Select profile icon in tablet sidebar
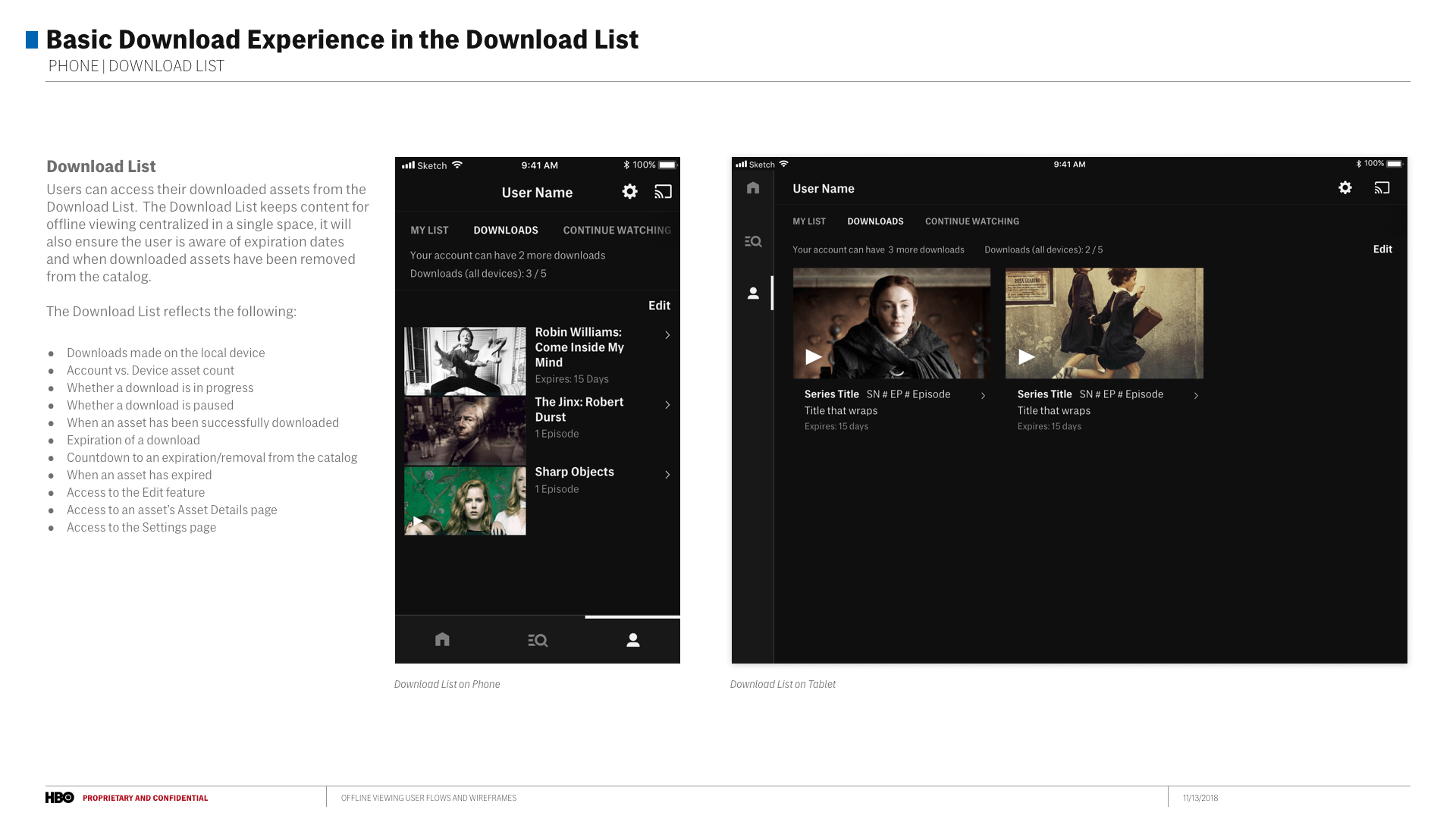 pos(752,293)
